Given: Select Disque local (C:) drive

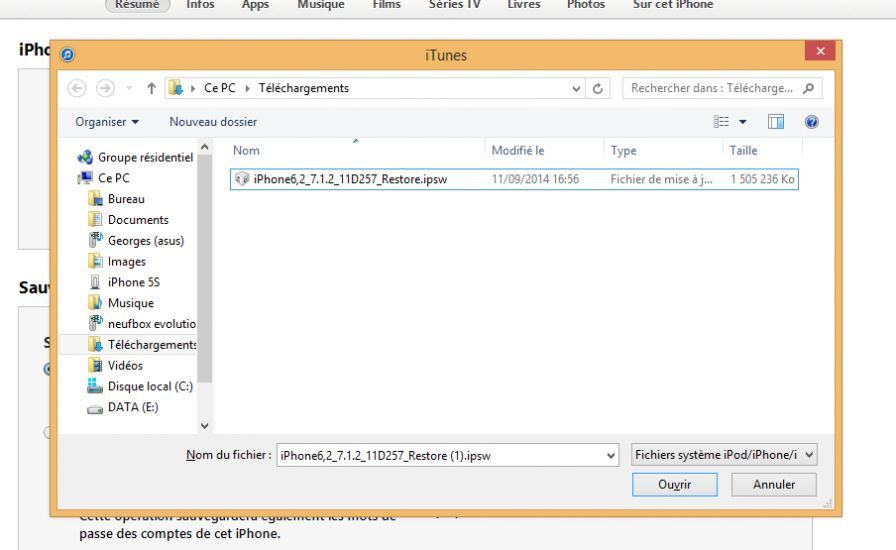Looking at the screenshot, I should (x=141, y=386).
